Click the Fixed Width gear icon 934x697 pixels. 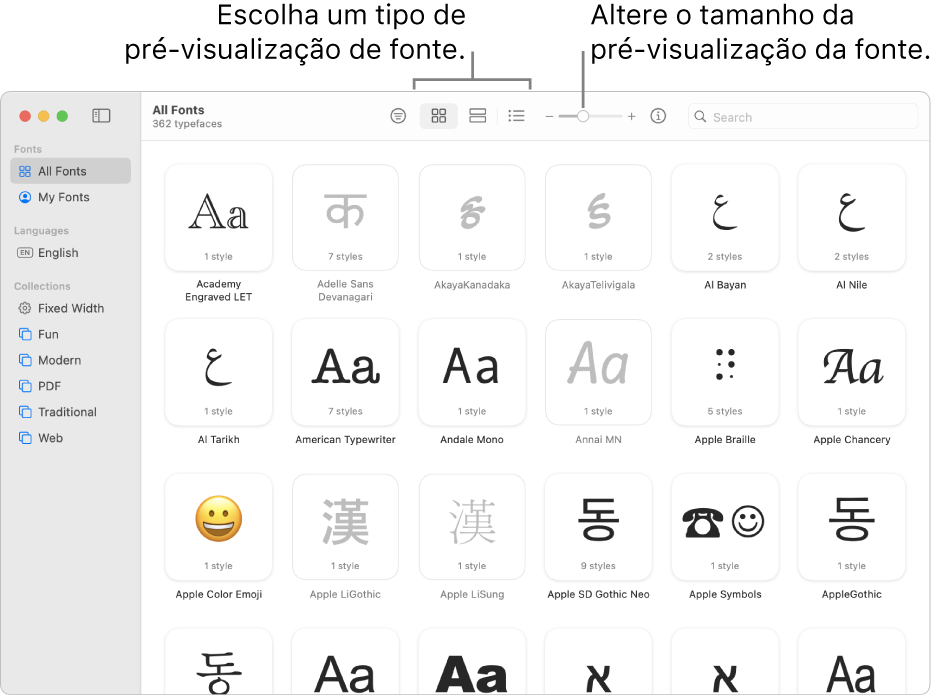pyautogui.click(x=24, y=309)
